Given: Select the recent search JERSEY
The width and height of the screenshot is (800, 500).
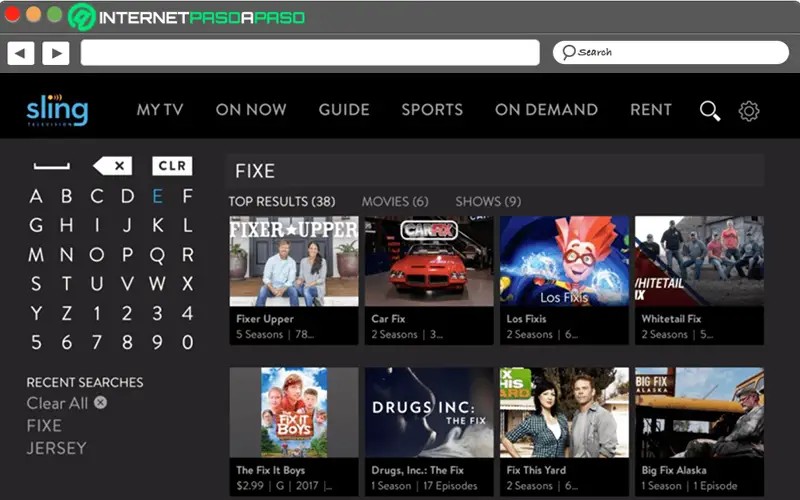Looking at the screenshot, I should coord(57,448).
